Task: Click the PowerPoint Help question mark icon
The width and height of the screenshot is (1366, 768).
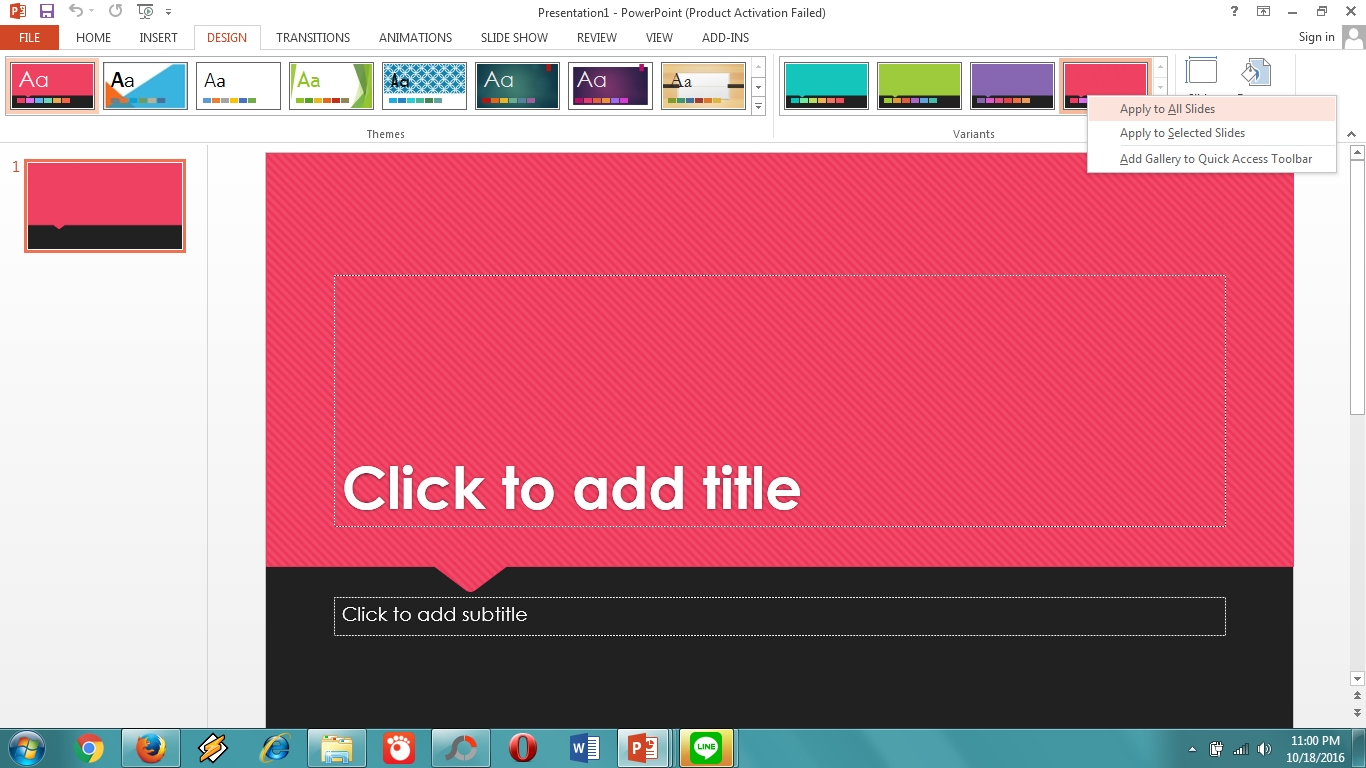Action: tap(1234, 12)
